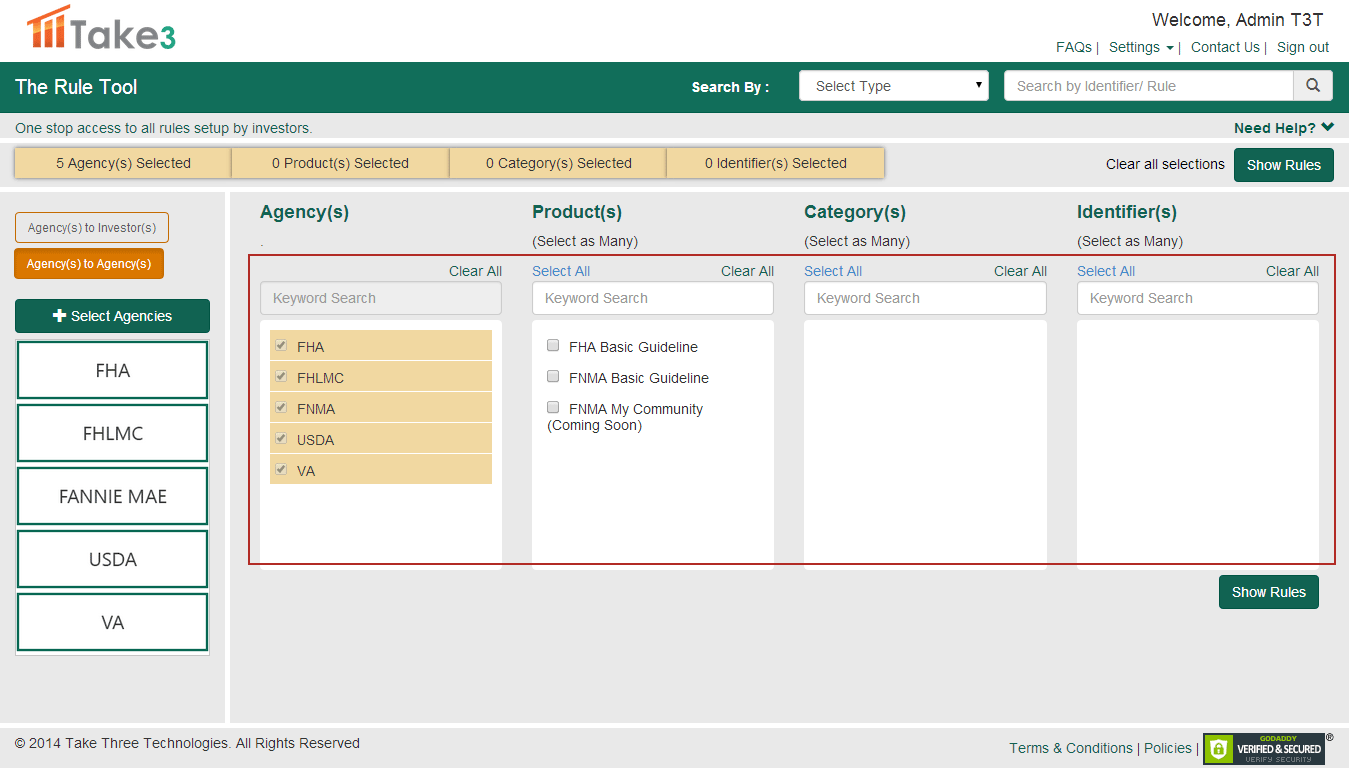Click Clear all selections
Screen dimensions: 1349x768
tap(1165, 164)
